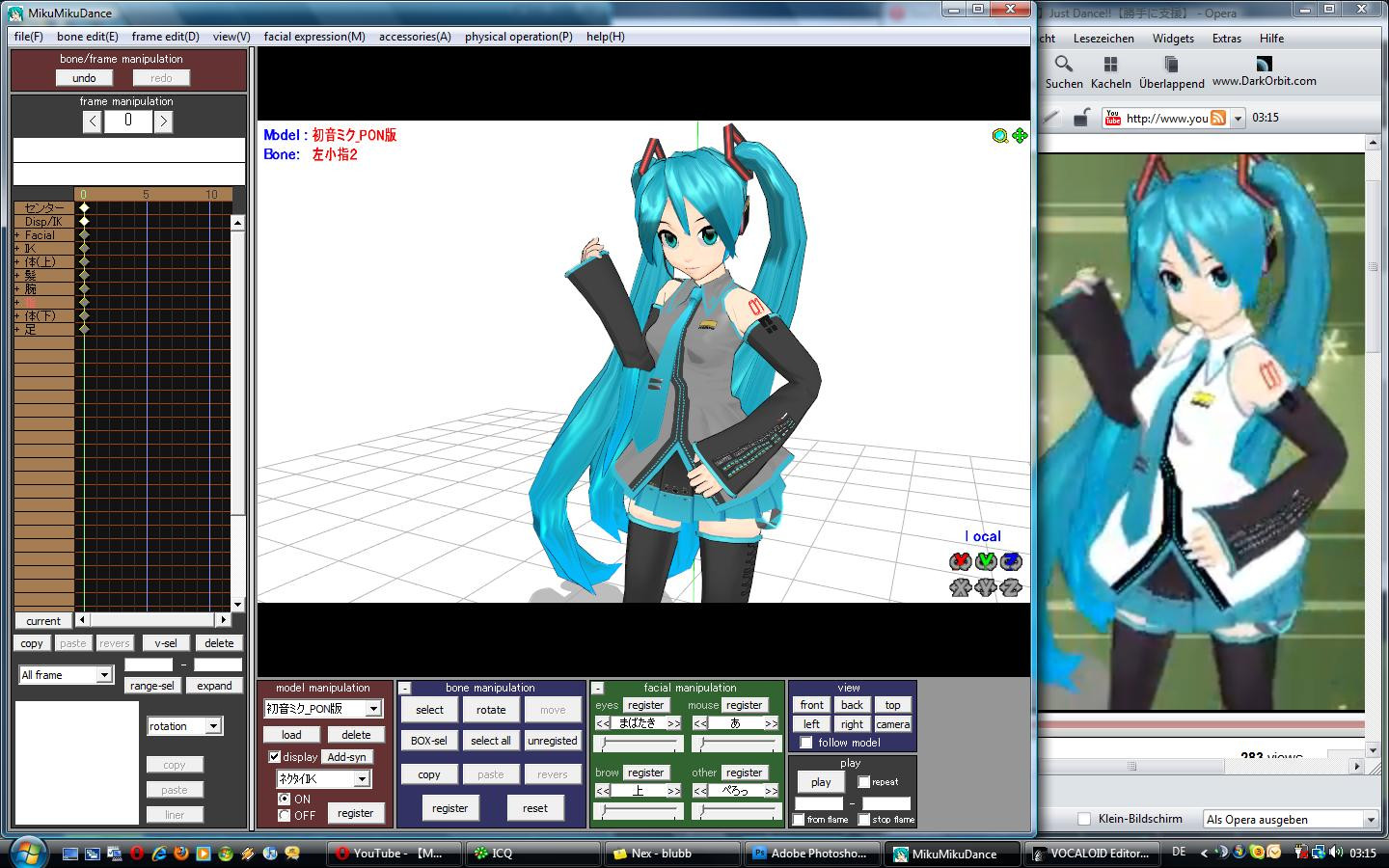Screen dimensions: 1389x868
Task: Click the red X rotation axis icon
Action: [960, 561]
